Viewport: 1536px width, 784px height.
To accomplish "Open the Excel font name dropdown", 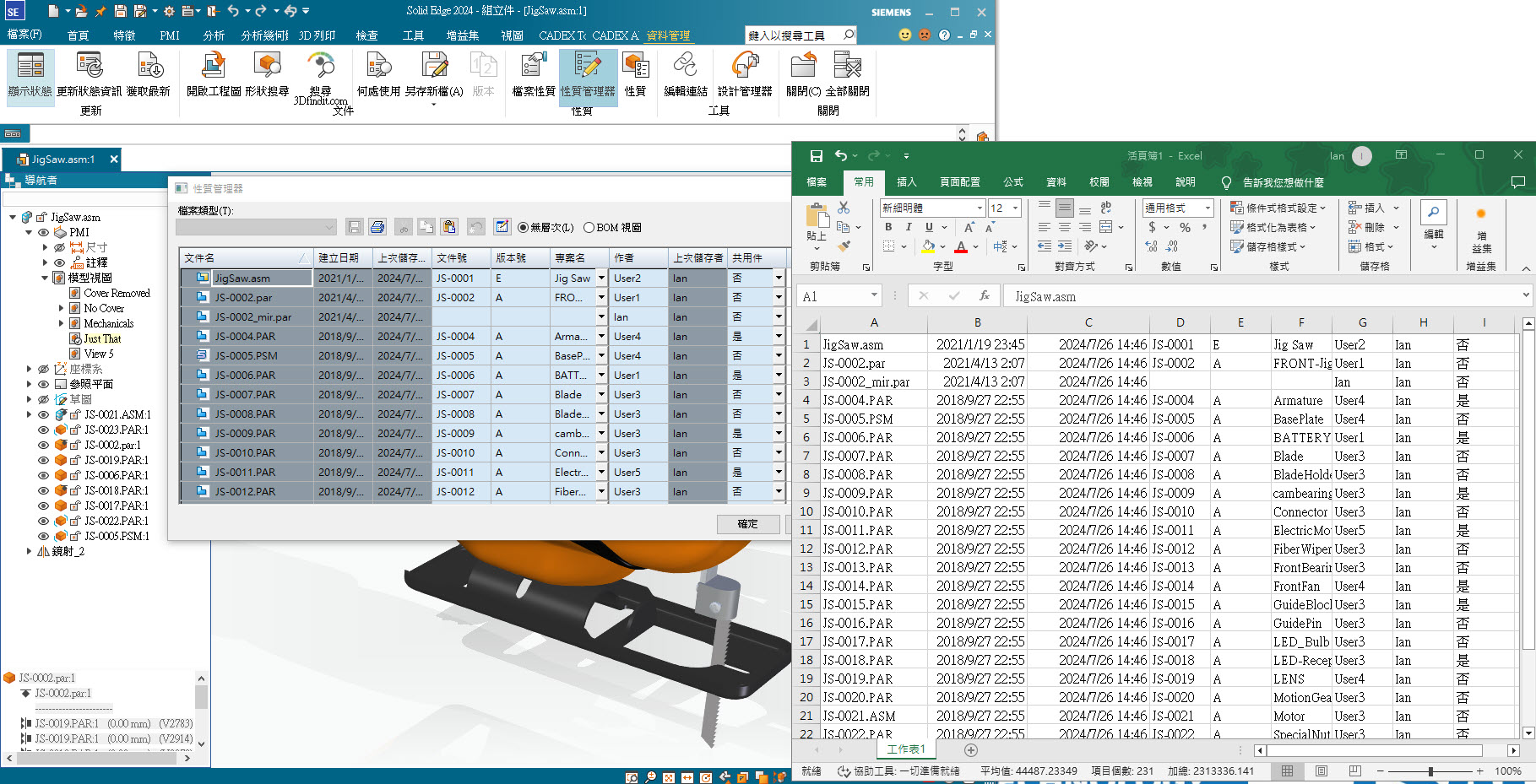I will pos(980,208).
